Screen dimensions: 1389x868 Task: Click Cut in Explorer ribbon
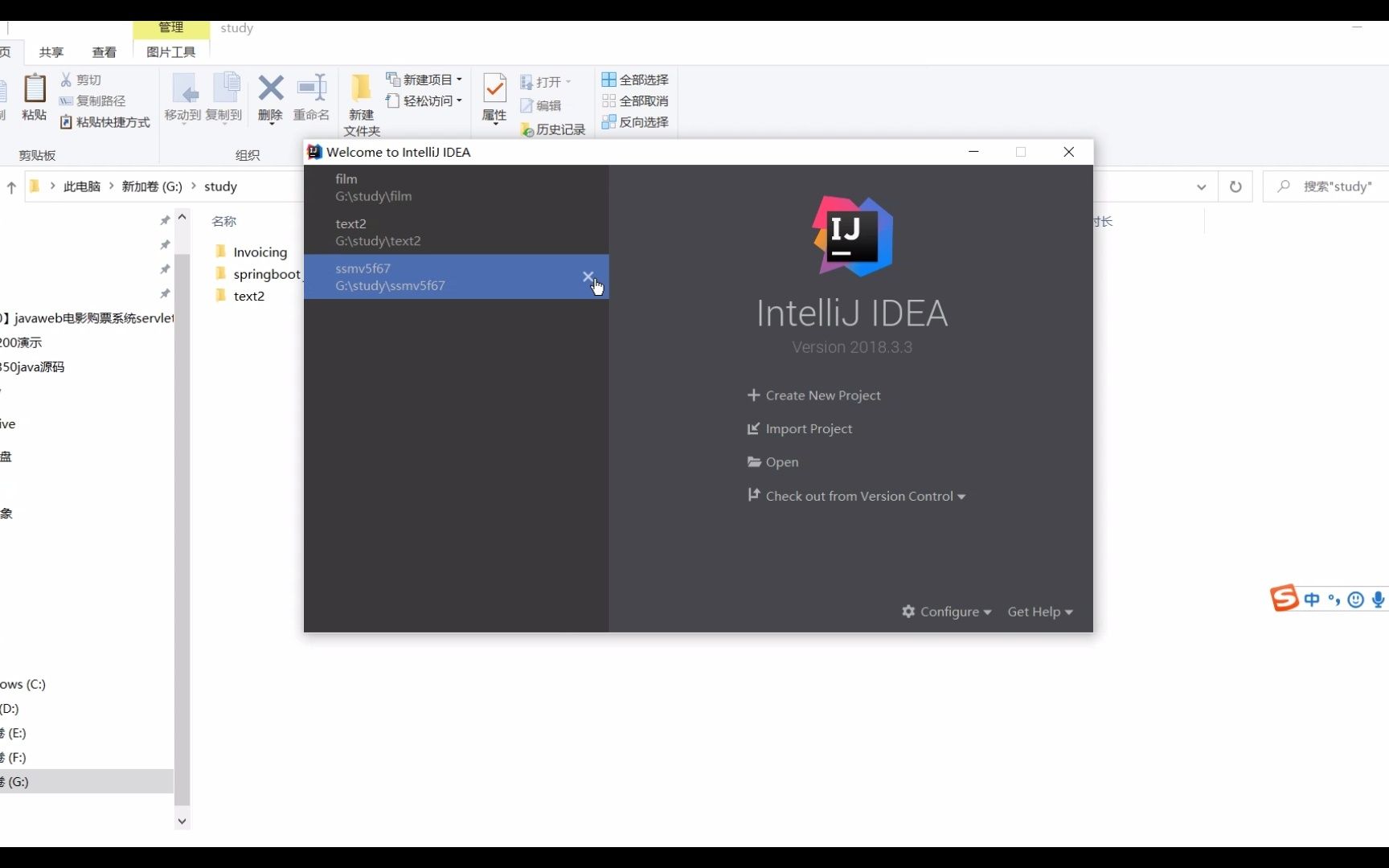click(x=80, y=80)
